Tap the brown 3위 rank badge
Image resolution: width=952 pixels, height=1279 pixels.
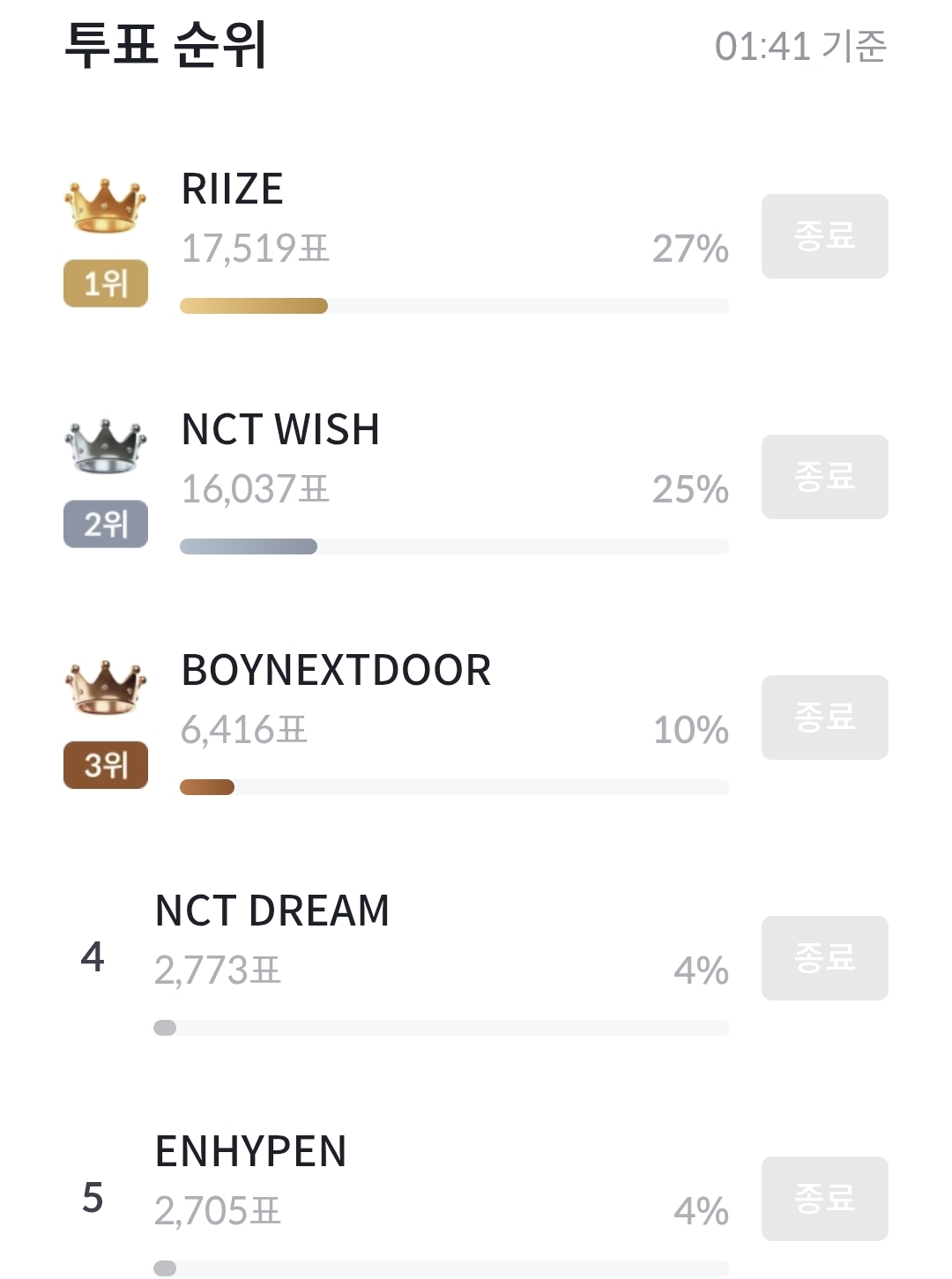pos(106,765)
